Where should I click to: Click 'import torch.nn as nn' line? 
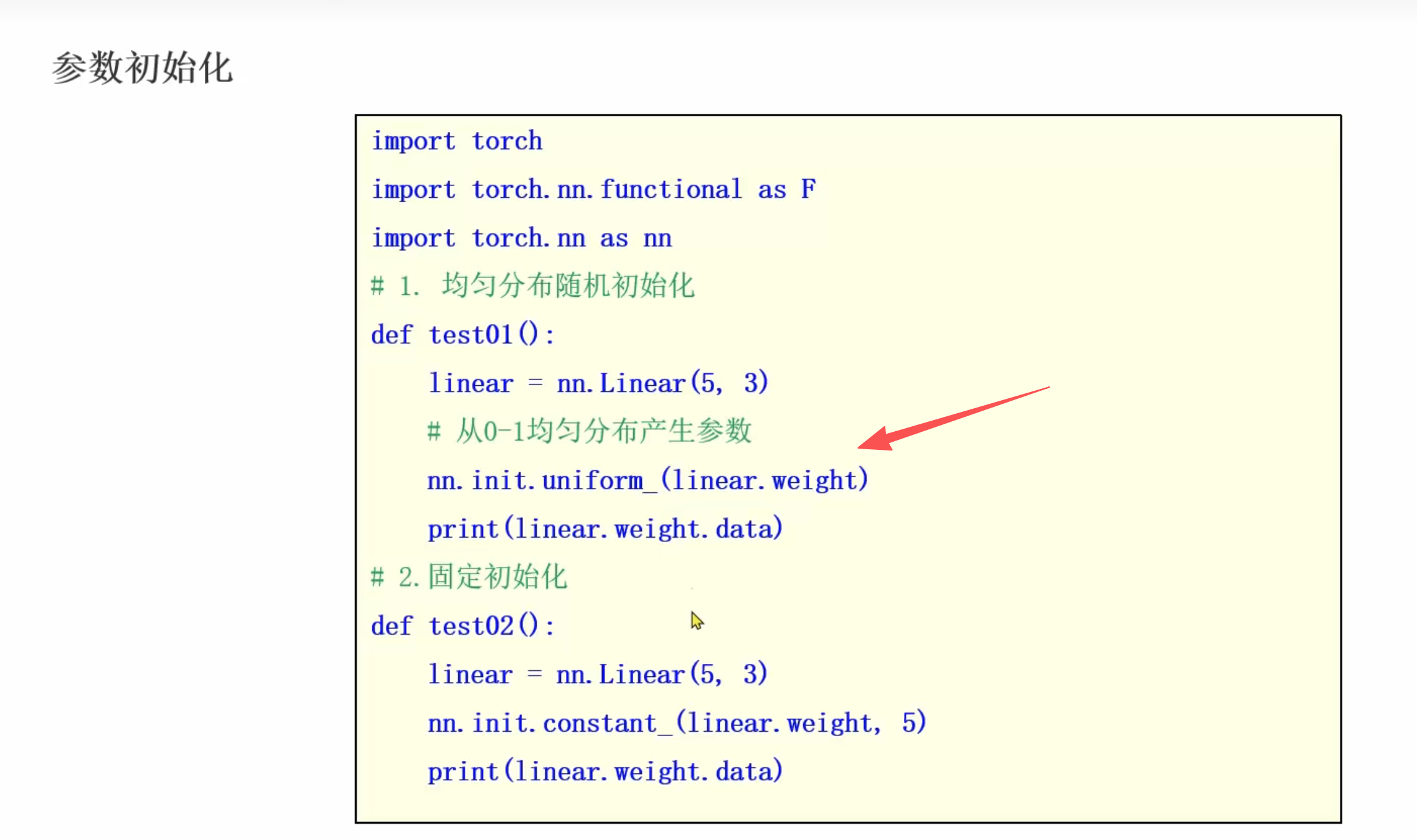(x=521, y=238)
